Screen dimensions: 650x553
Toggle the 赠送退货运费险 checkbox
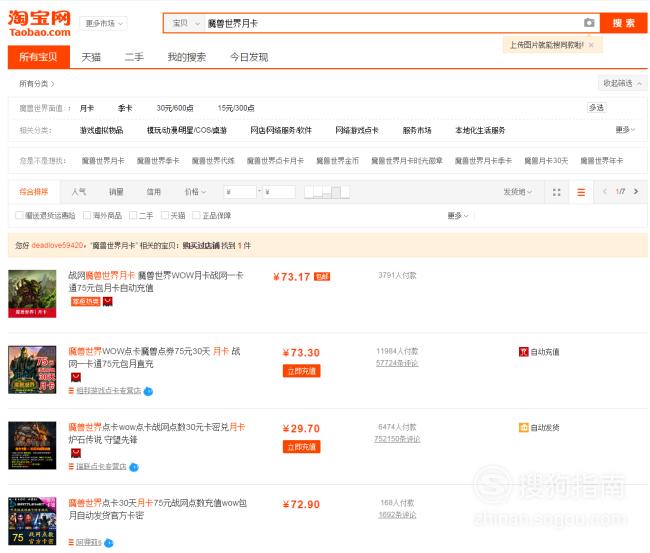(x=19, y=215)
